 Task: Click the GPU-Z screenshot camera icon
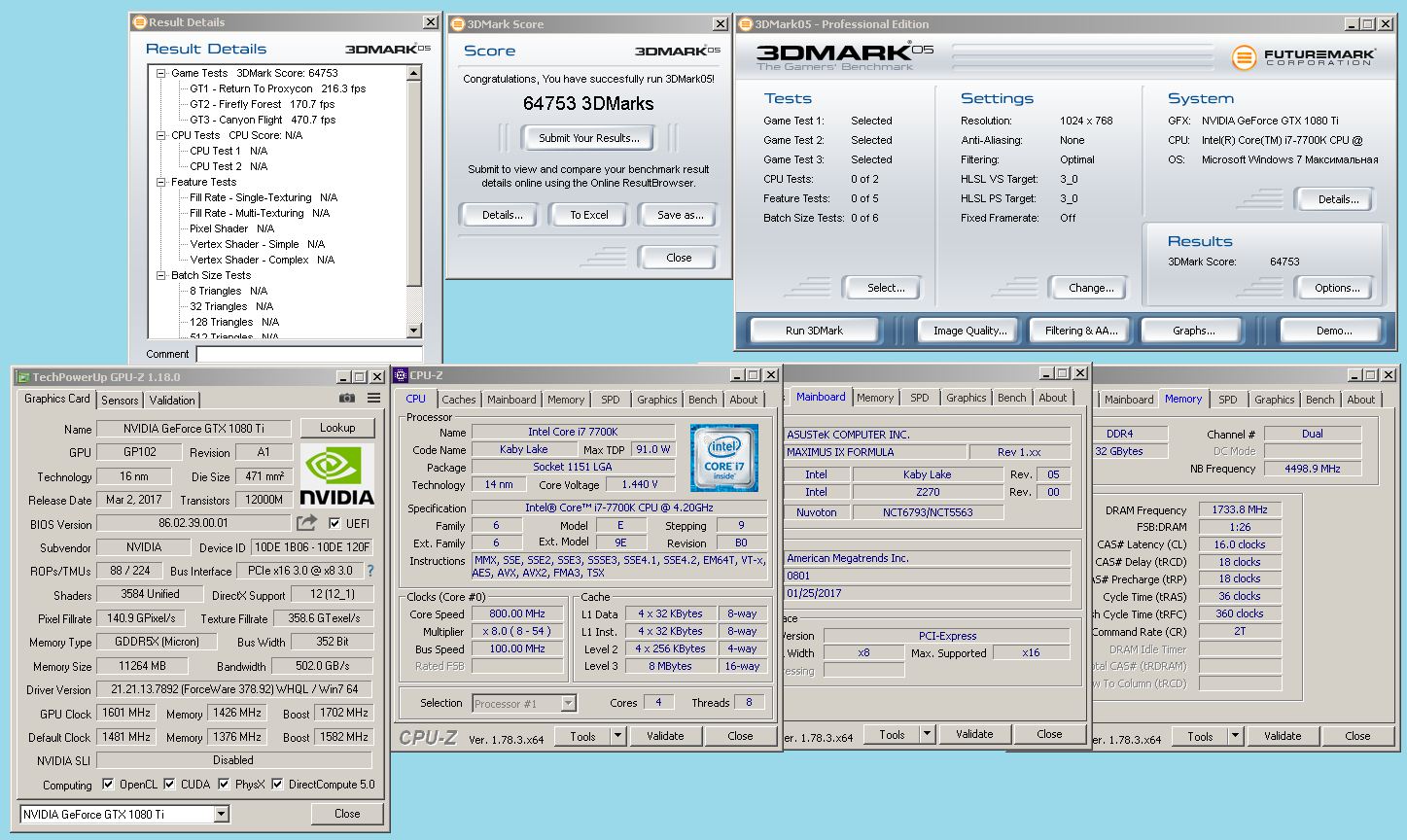coord(346,398)
